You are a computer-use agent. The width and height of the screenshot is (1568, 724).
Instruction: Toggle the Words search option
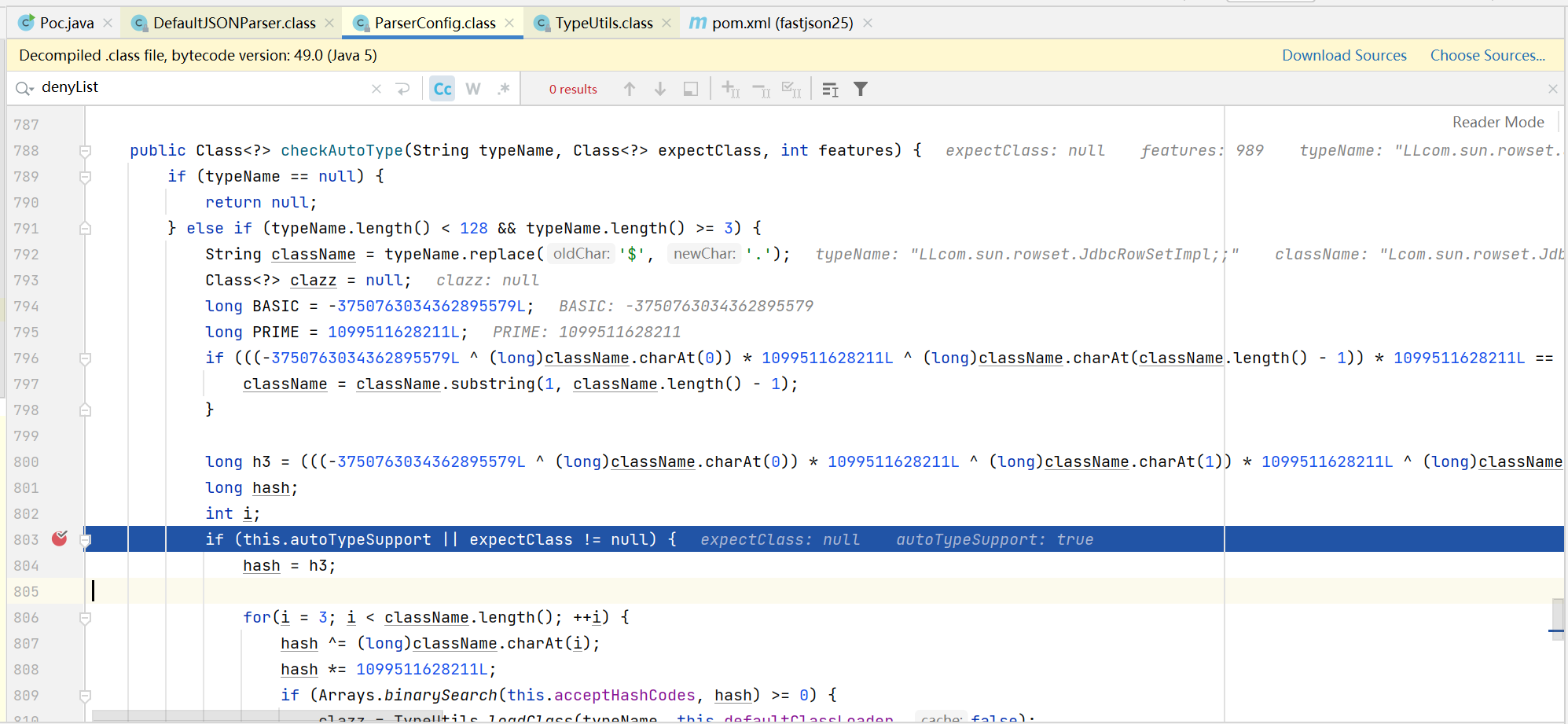click(x=473, y=89)
